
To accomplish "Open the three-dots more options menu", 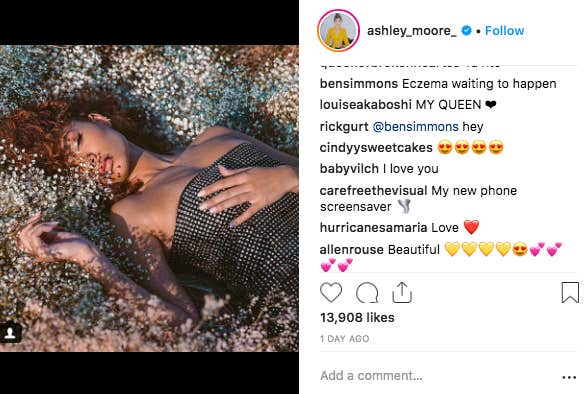I will 569,377.
